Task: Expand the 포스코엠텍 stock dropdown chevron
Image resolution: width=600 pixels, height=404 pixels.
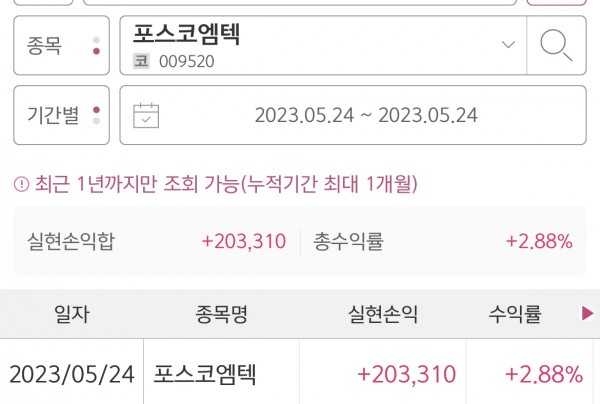Action: [508, 45]
